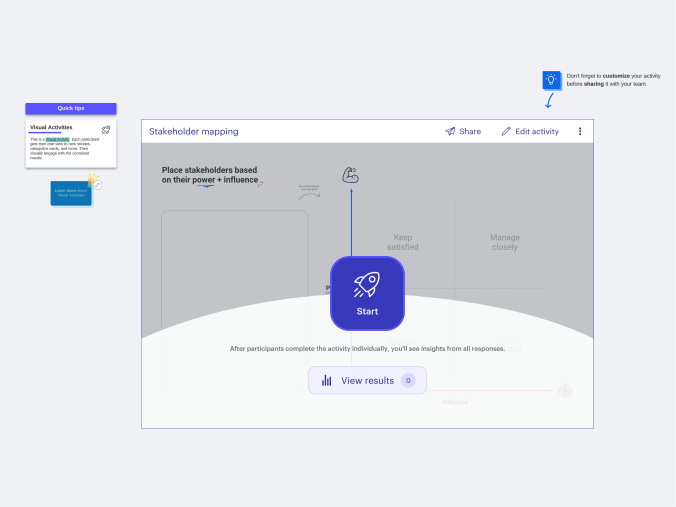The width and height of the screenshot is (676, 507).
Task: Select the Keep satisfied quadrant
Action: [x=404, y=242]
